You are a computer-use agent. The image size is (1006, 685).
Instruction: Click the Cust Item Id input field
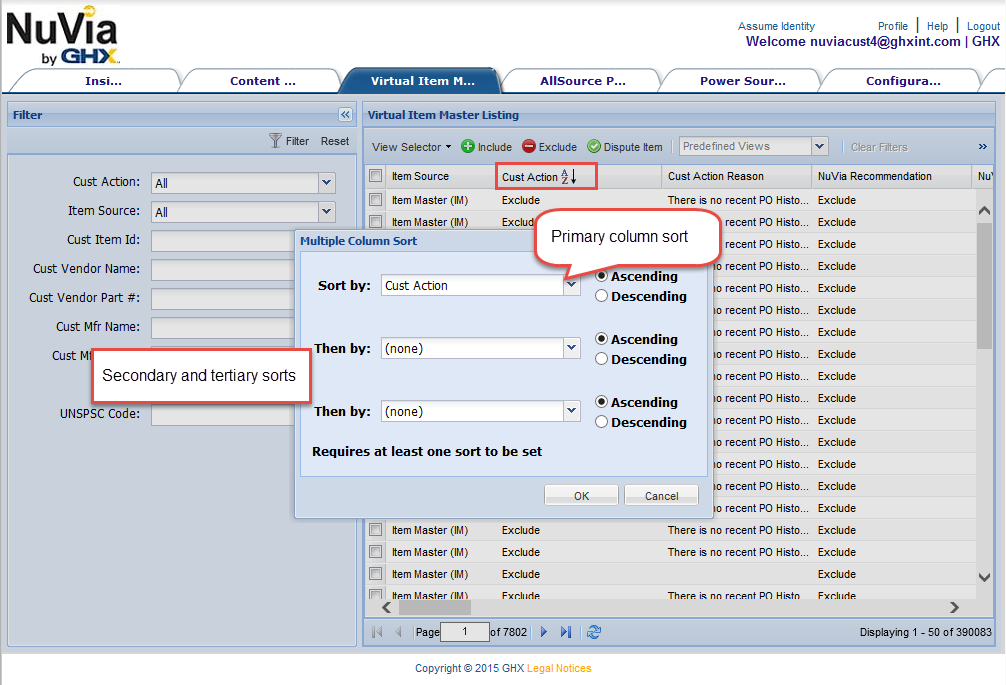223,241
